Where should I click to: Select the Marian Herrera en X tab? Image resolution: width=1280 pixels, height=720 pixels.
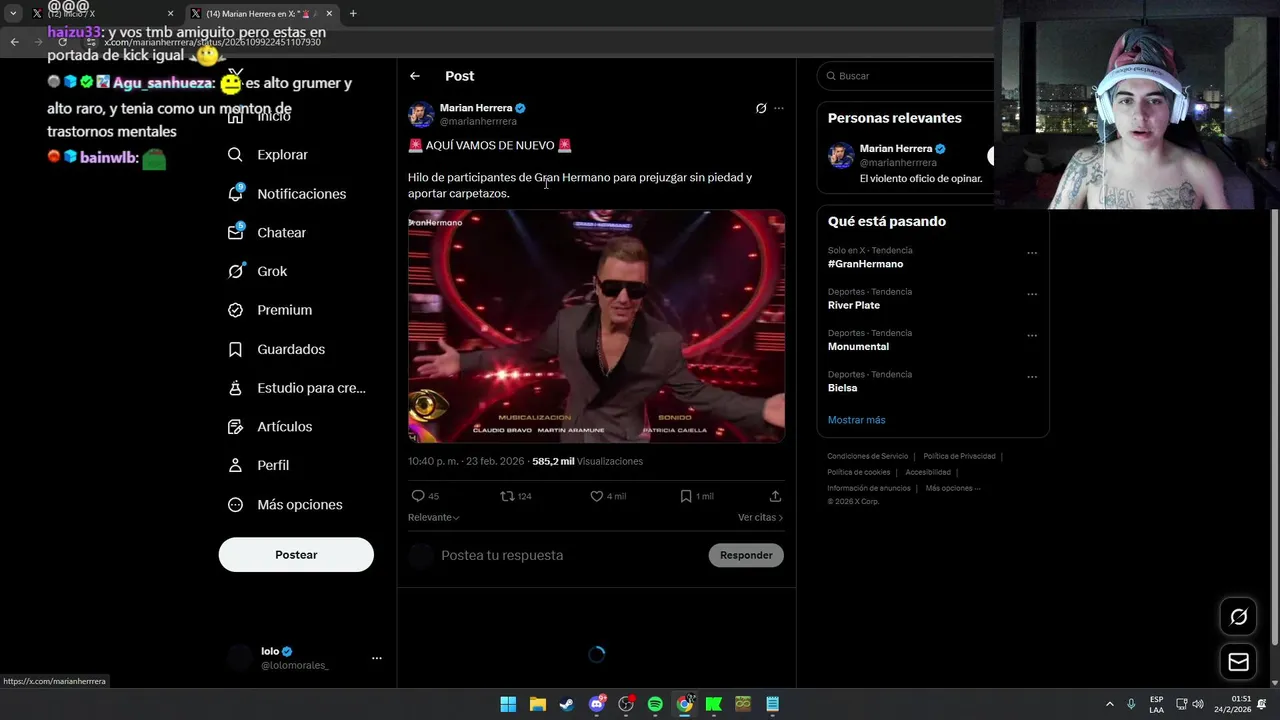tap(260, 14)
